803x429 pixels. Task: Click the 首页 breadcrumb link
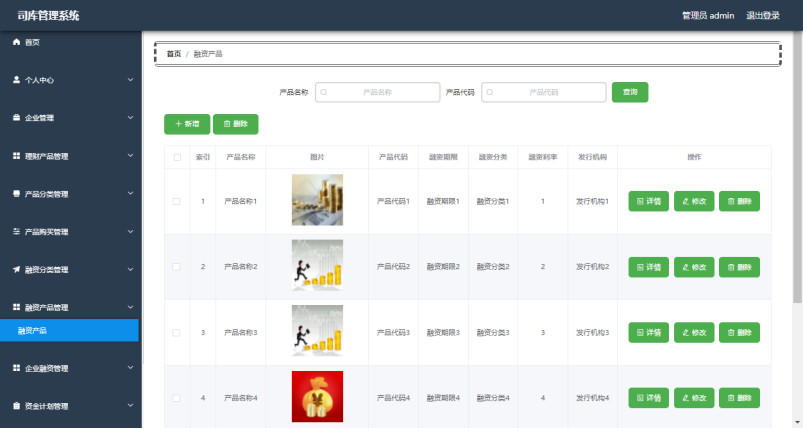pos(174,54)
